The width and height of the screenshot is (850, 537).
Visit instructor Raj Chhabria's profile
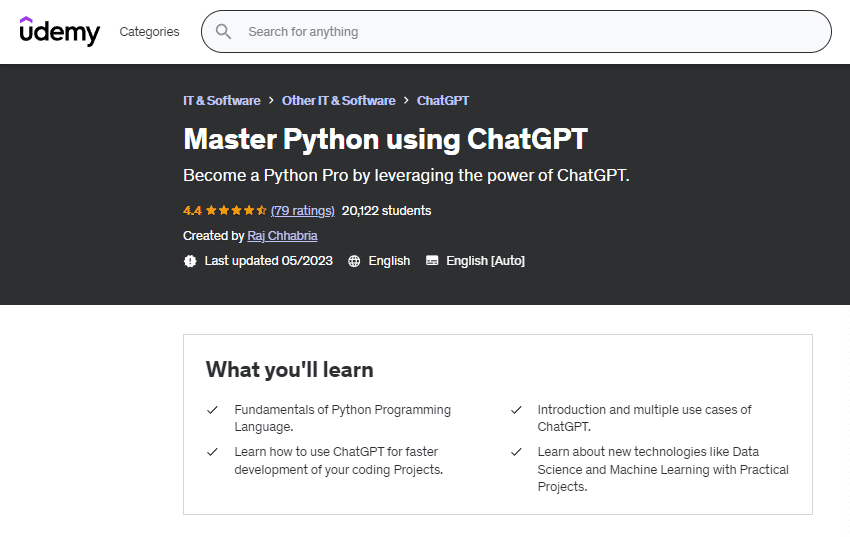click(282, 236)
